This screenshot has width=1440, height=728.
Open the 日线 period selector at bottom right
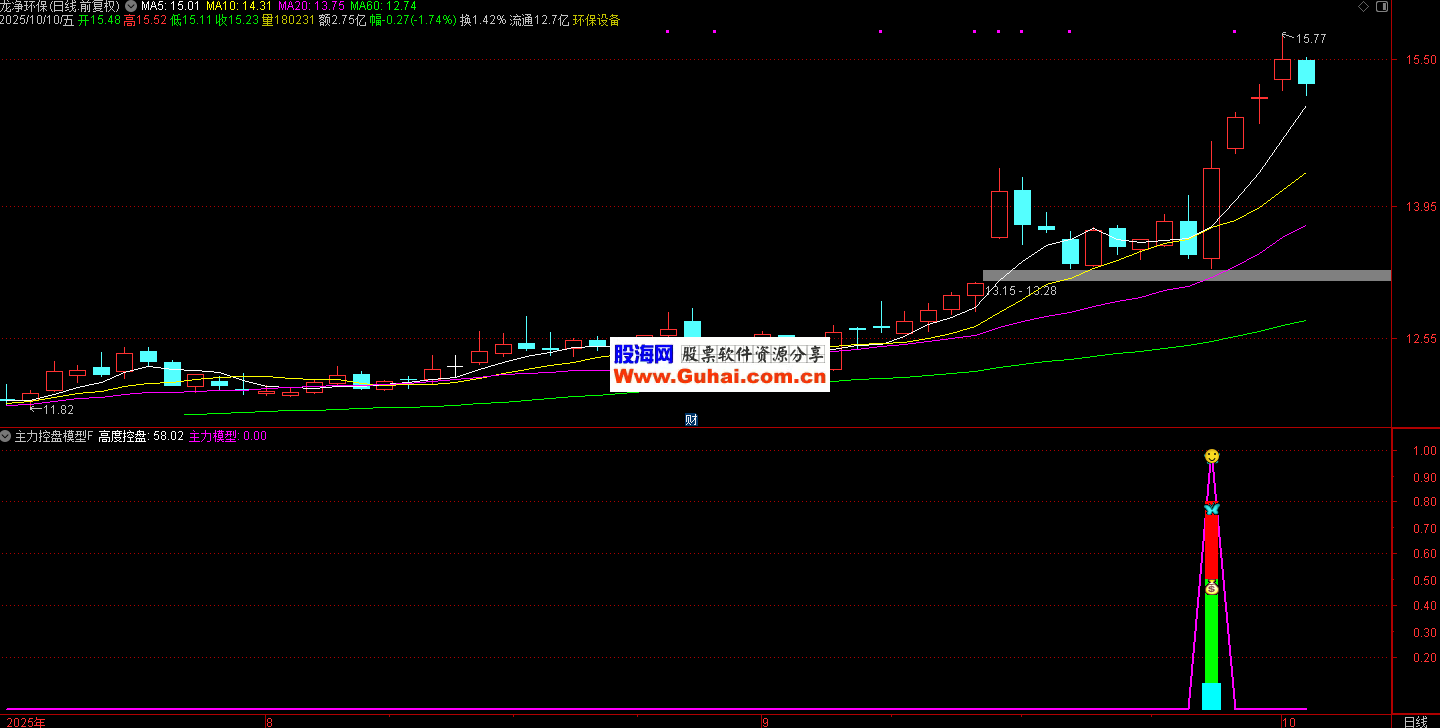click(1415, 721)
